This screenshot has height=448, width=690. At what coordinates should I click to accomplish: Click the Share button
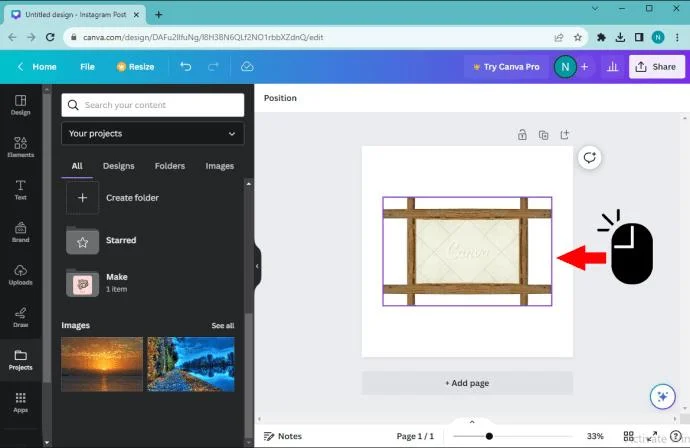click(x=657, y=66)
